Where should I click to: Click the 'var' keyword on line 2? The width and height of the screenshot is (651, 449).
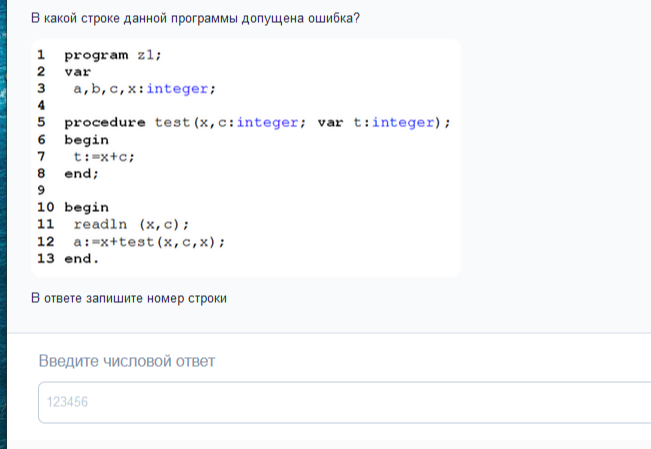click(x=77, y=72)
